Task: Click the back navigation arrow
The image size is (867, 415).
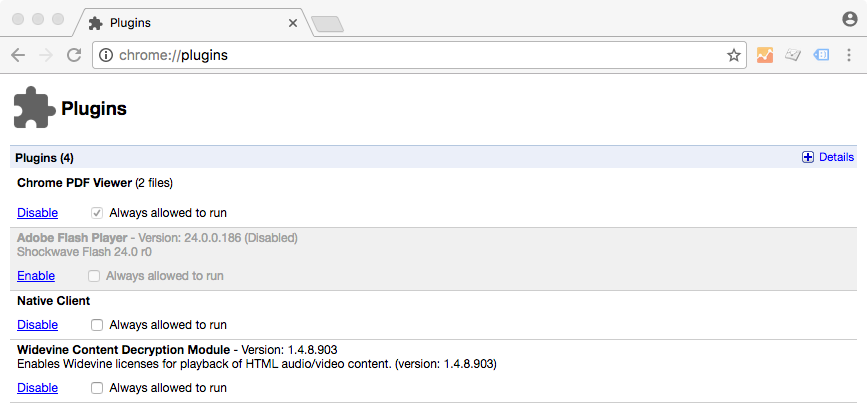Action: point(18,55)
